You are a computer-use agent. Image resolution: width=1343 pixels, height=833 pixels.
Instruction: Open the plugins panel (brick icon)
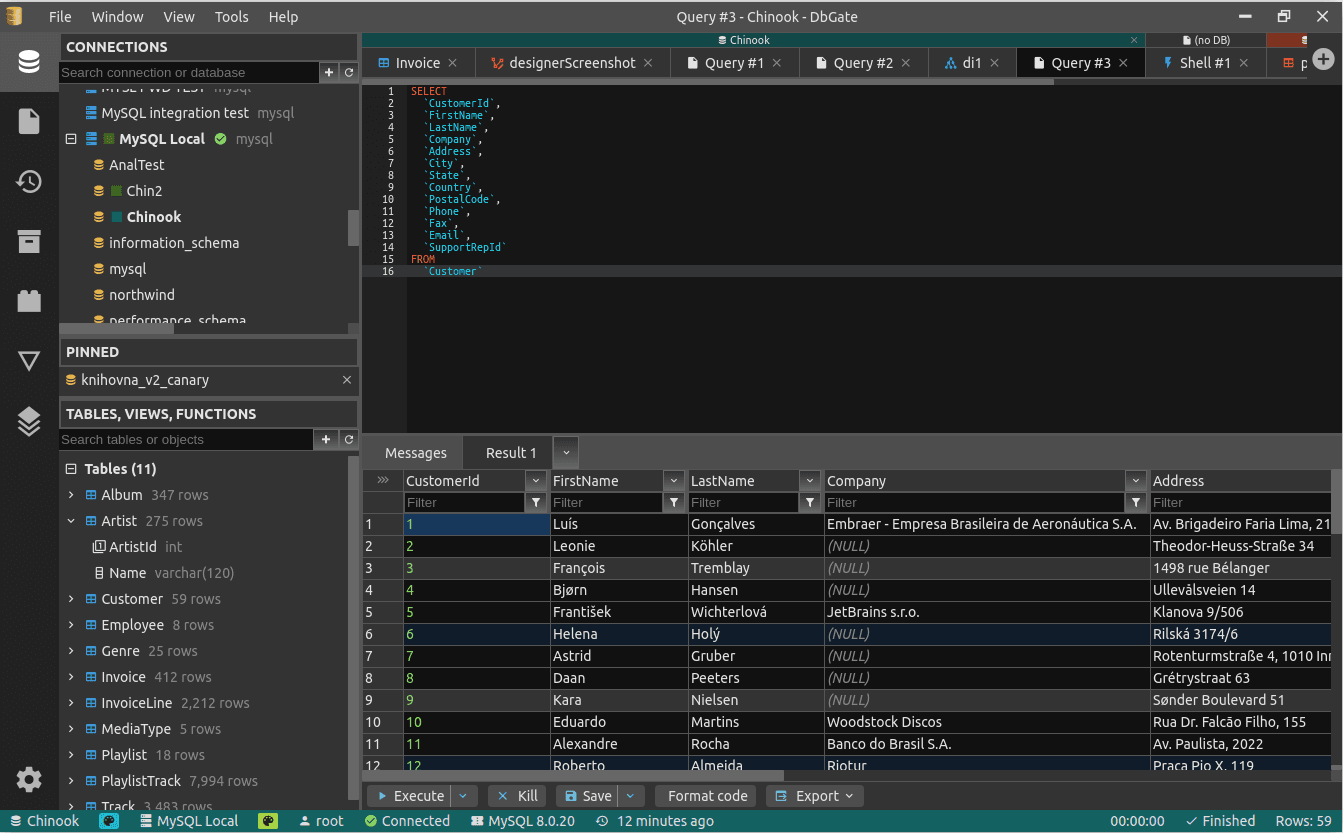27,301
